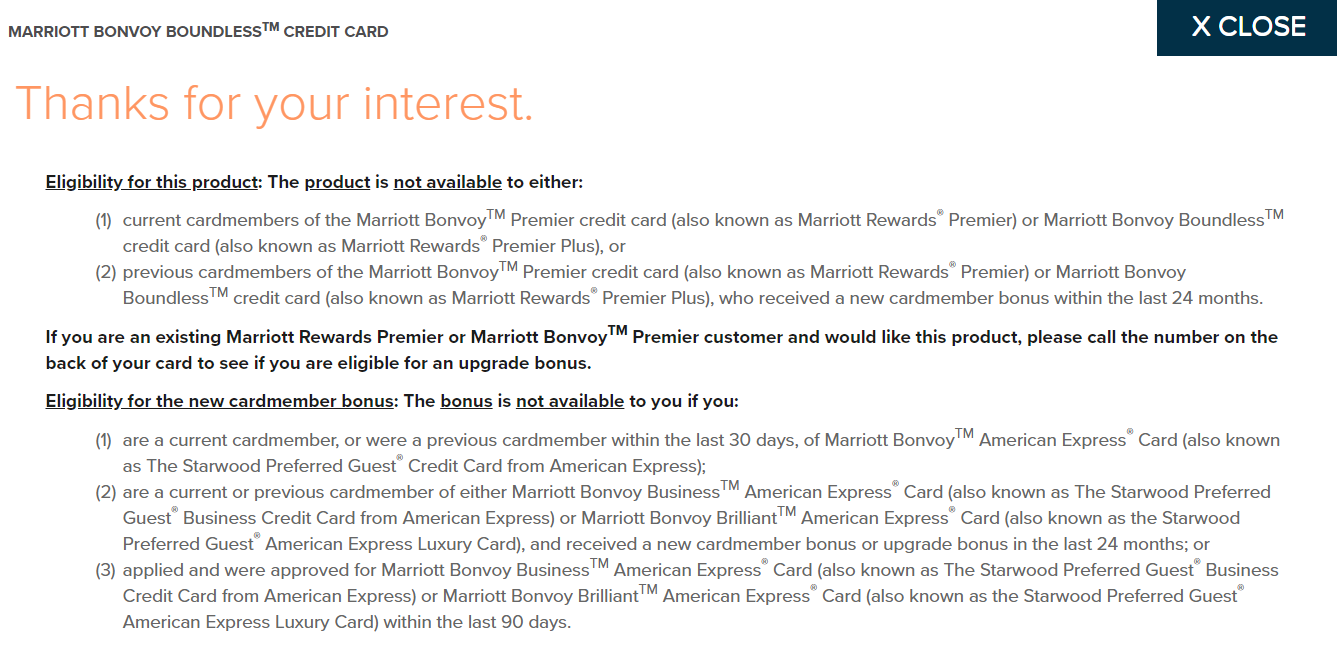
Task: Click the "Thanks for your interest." heading
Action: 274,103
